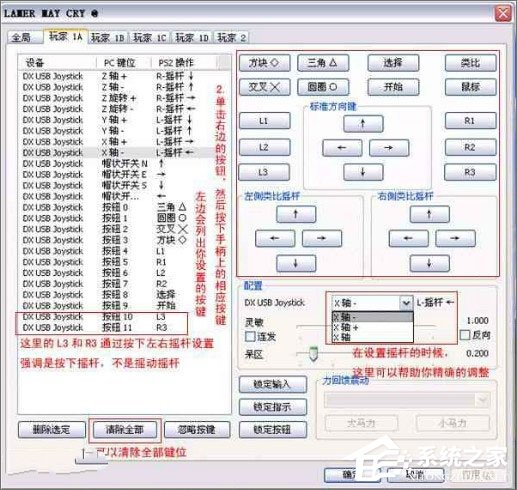Choose 'X 轴 +' in dropdown list

point(373,327)
